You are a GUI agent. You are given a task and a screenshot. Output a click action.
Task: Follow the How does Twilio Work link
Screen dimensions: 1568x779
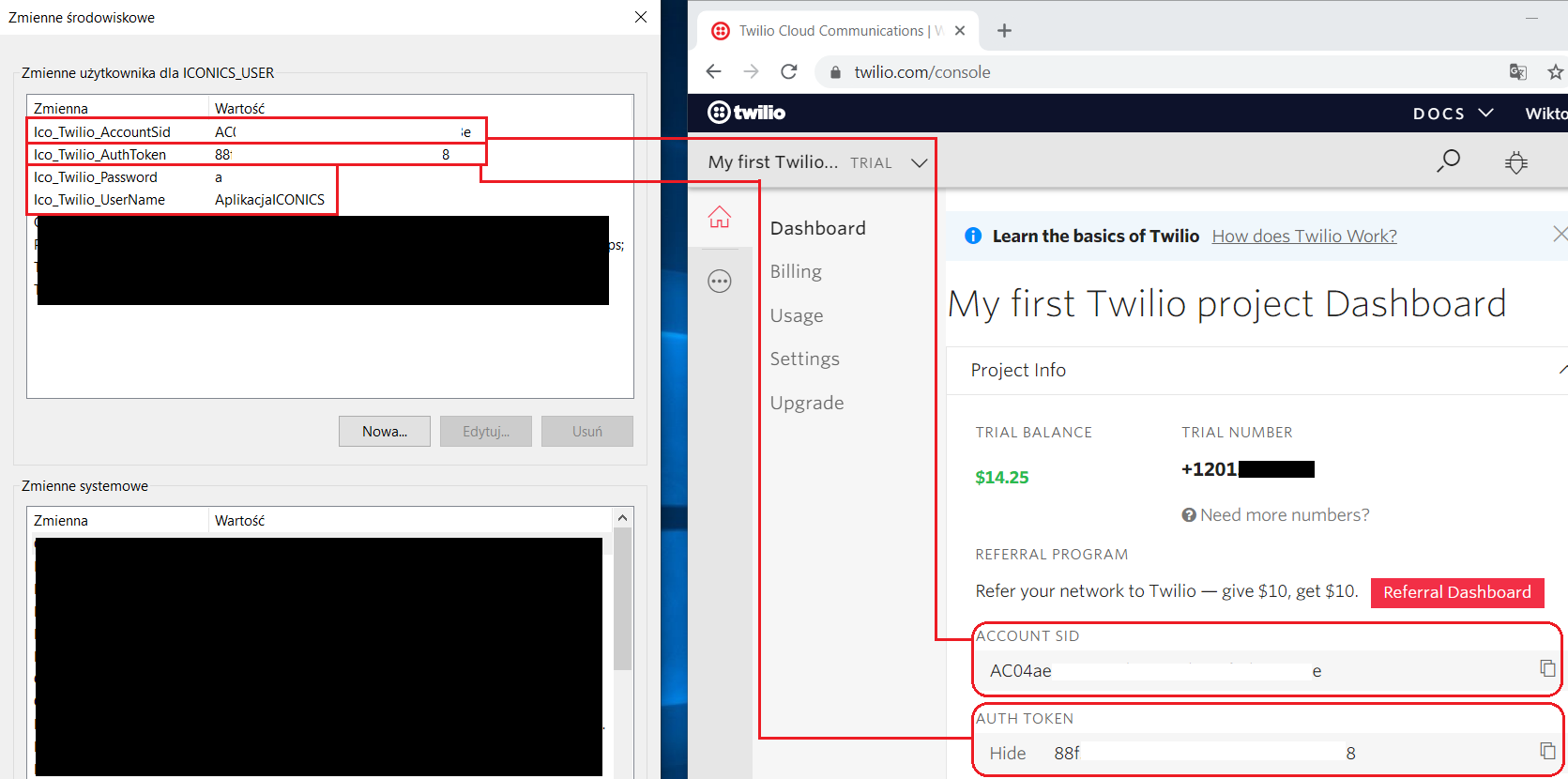click(x=1304, y=236)
